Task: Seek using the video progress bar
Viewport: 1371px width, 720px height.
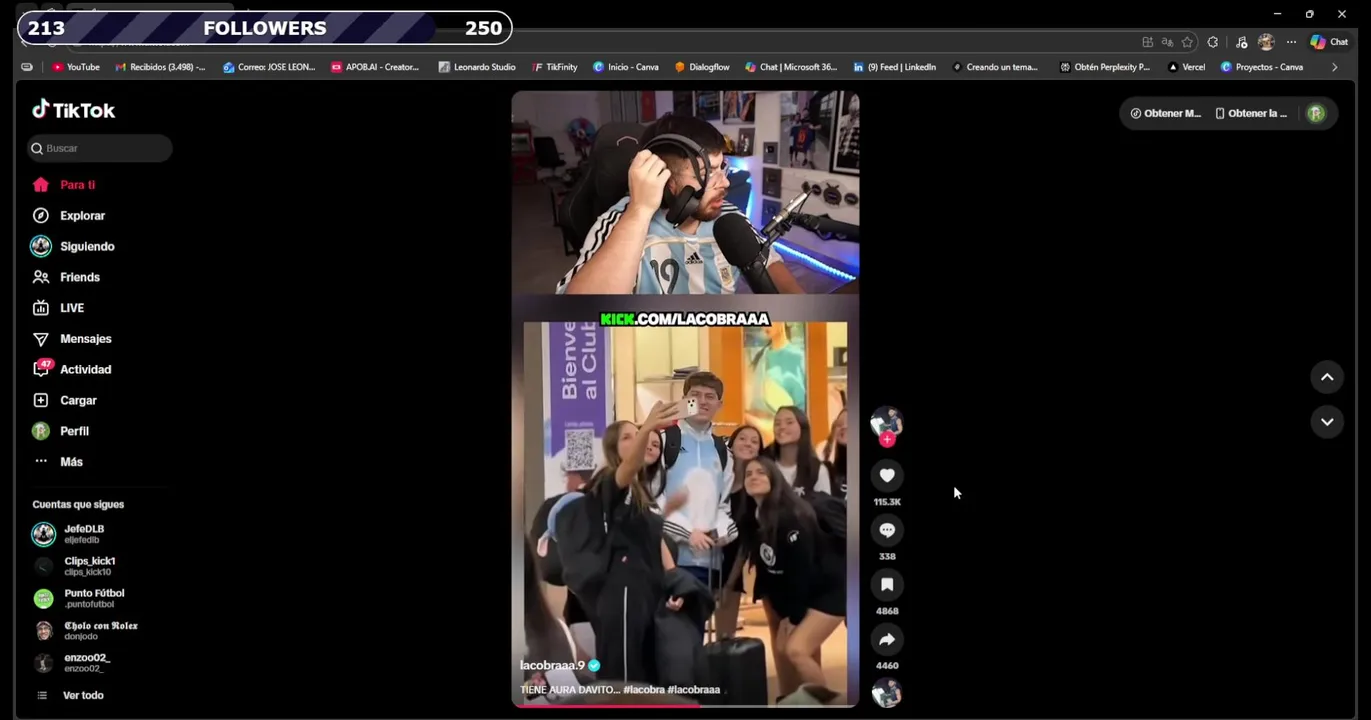Action: click(685, 706)
